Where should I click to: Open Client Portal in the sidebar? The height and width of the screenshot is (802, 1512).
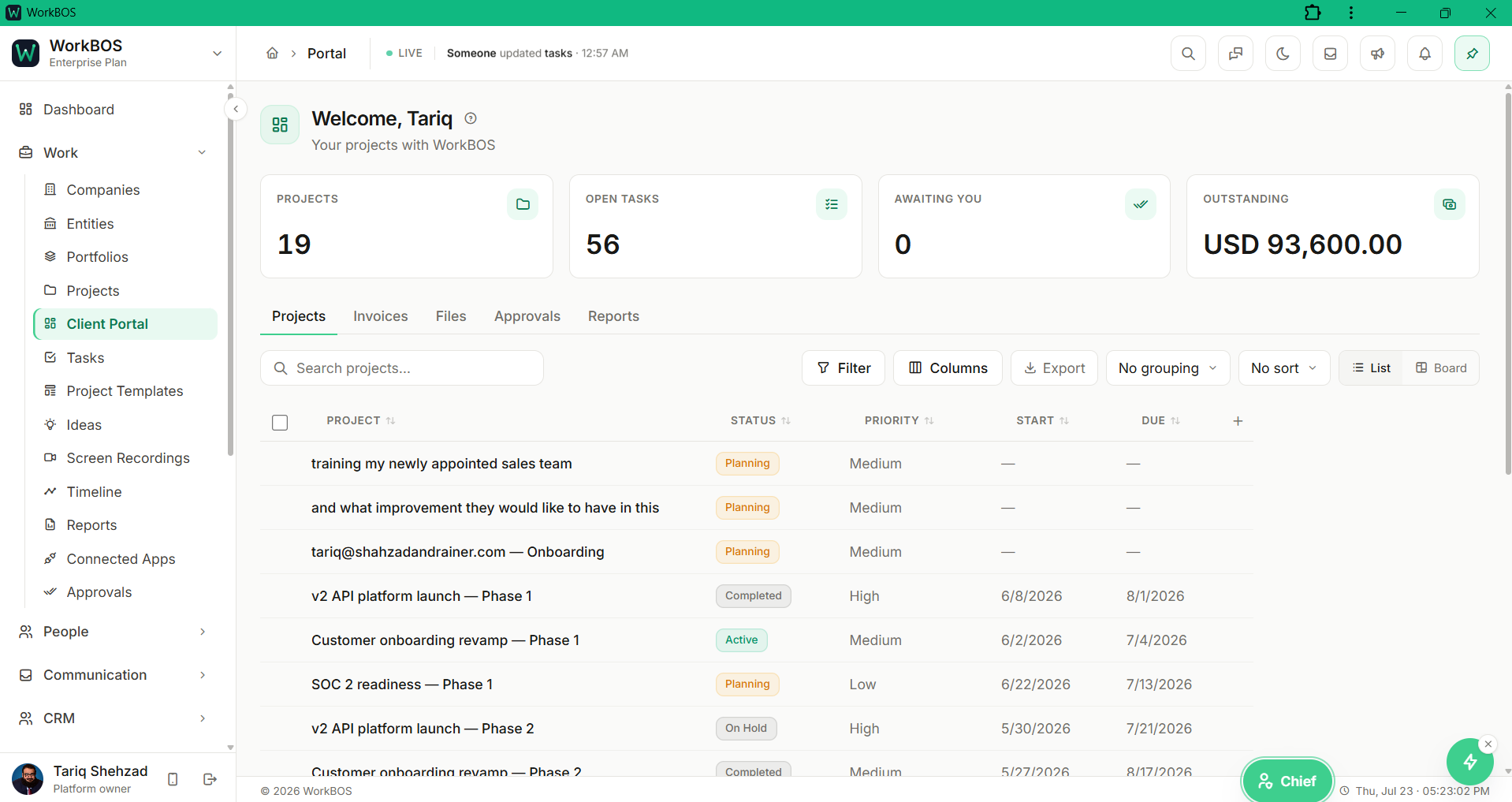tap(125, 324)
